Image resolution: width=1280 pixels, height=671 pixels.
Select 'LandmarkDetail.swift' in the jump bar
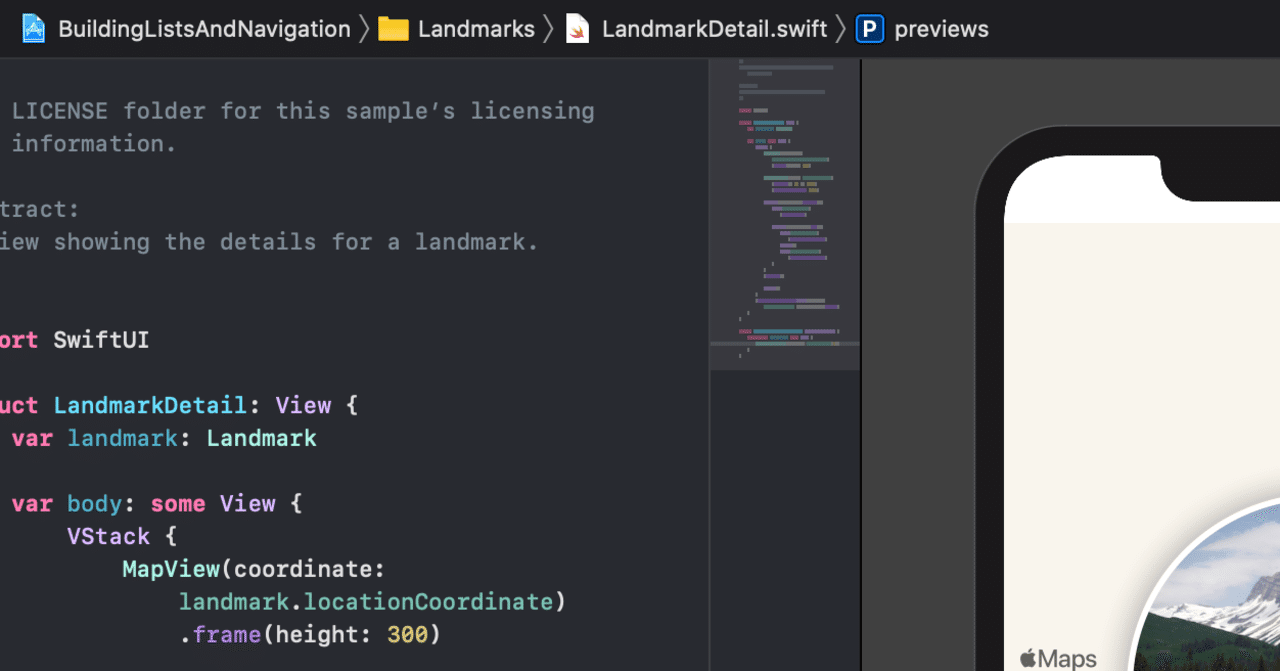(x=713, y=28)
